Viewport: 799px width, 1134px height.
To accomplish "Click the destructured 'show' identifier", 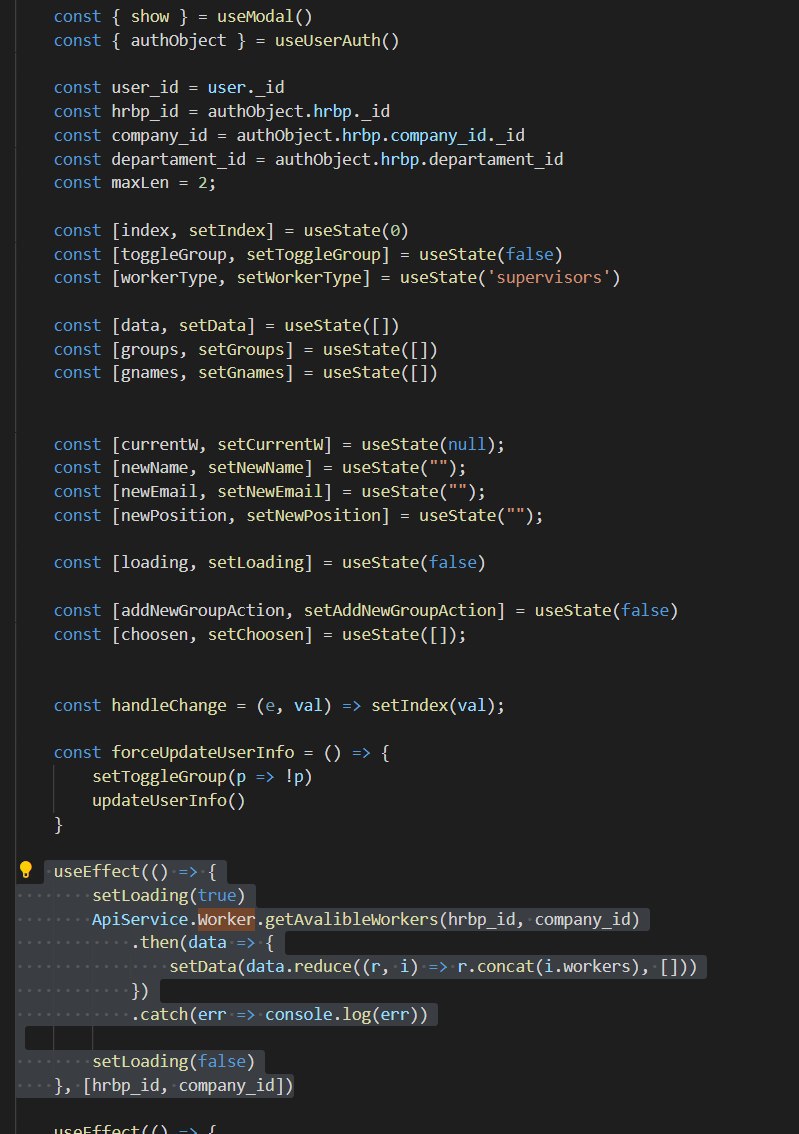I will (150, 16).
